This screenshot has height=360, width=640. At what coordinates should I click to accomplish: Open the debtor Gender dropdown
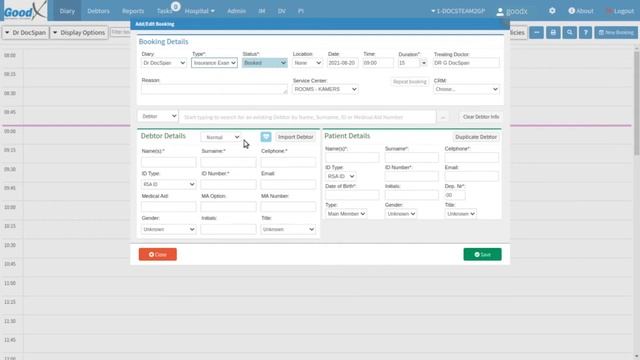(x=169, y=229)
